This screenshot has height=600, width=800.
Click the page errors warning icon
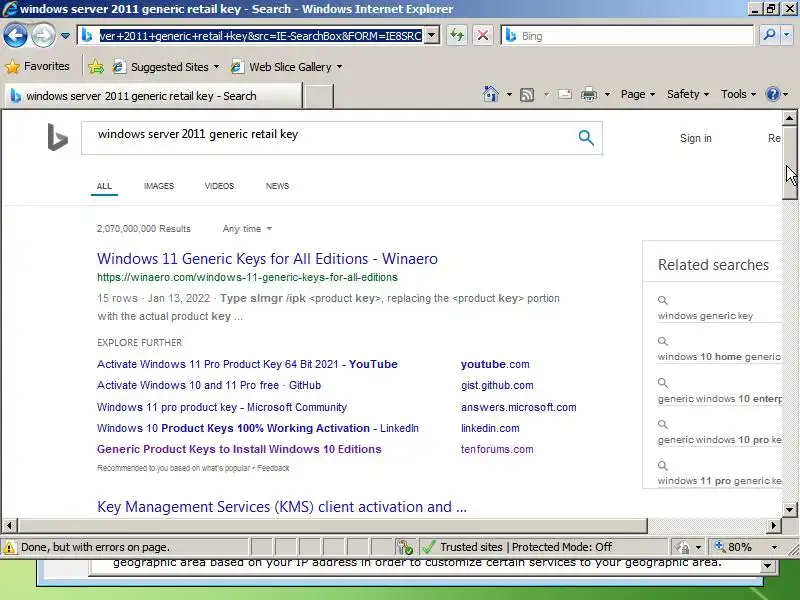(x=9, y=547)
